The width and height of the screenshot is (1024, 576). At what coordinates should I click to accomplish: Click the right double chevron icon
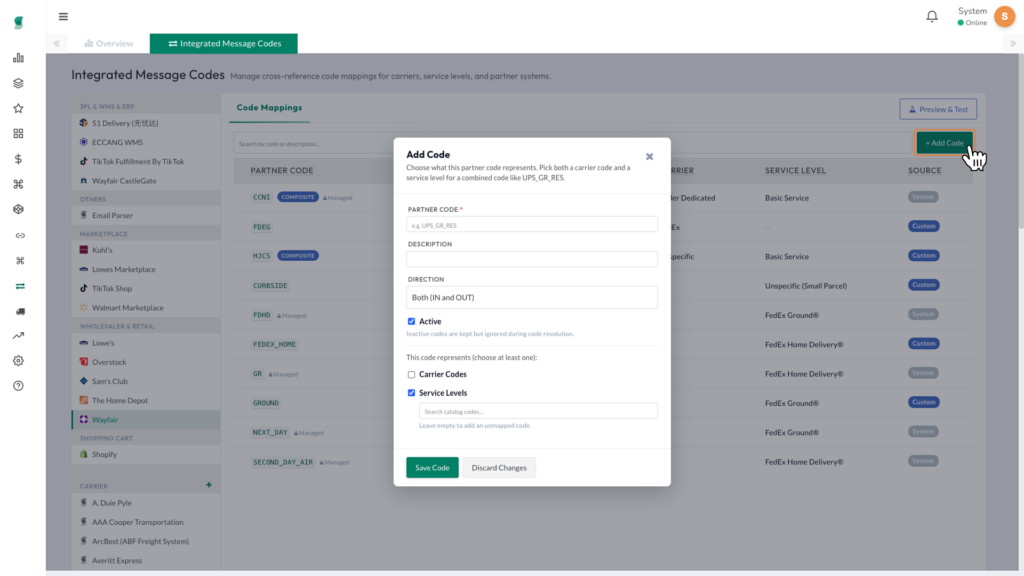(x=1013, y=44)
